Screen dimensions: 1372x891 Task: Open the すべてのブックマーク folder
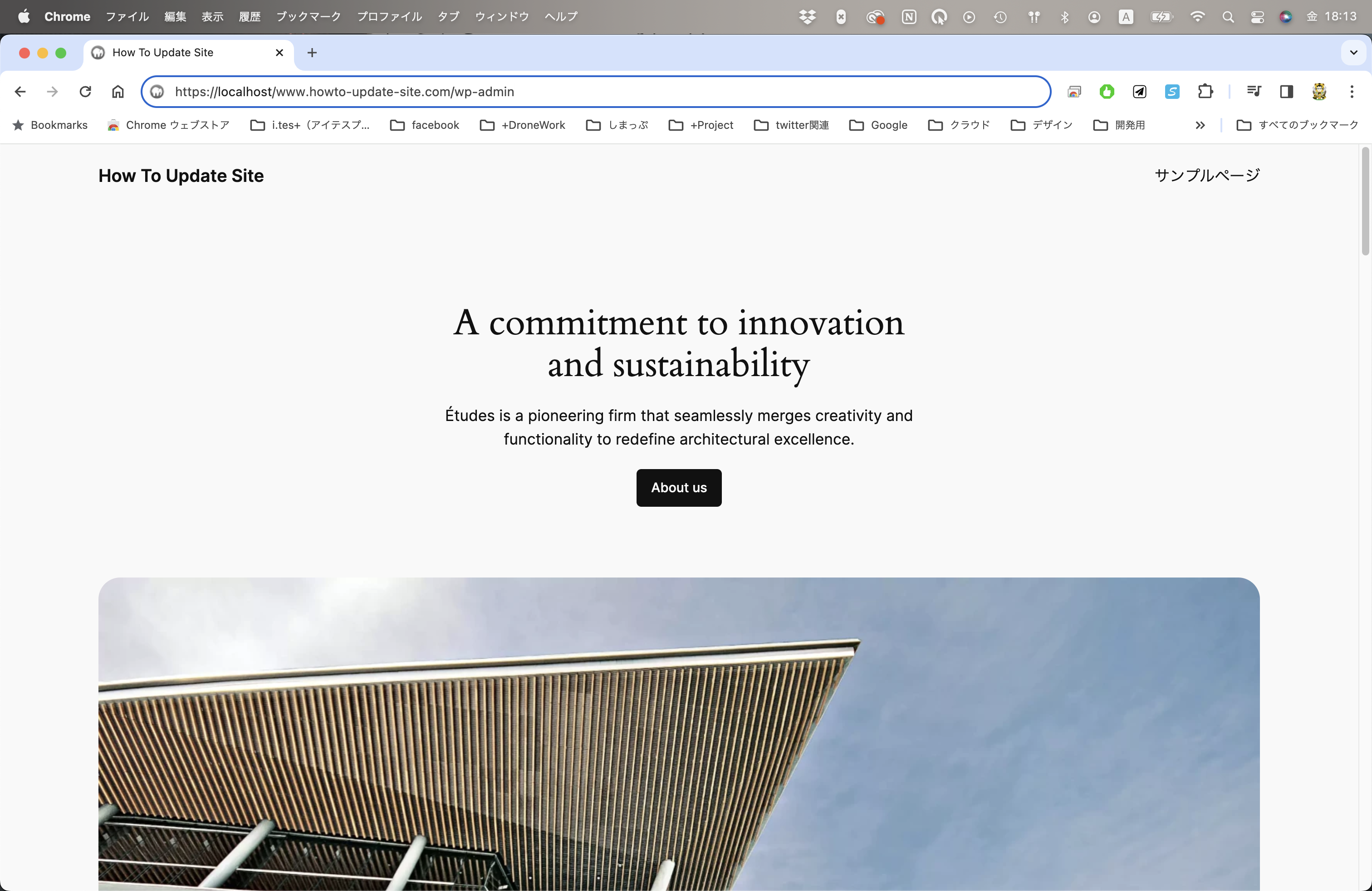(x=1298, y=125)
